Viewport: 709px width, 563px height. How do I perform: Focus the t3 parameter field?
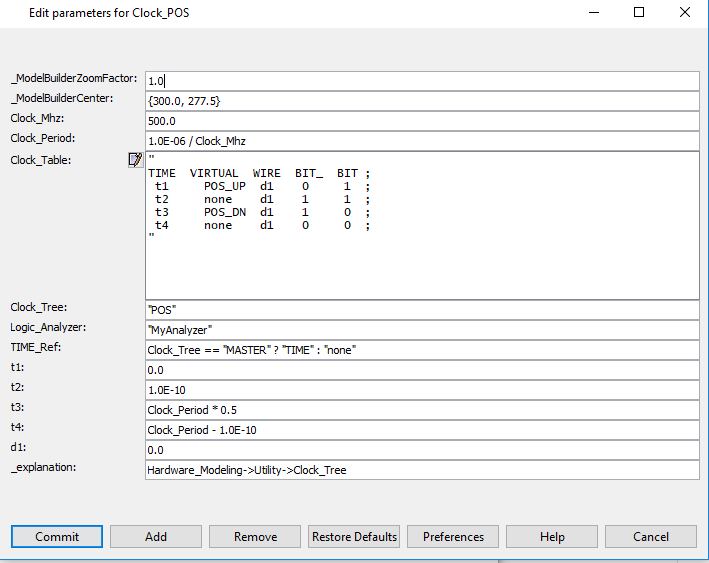421,410
